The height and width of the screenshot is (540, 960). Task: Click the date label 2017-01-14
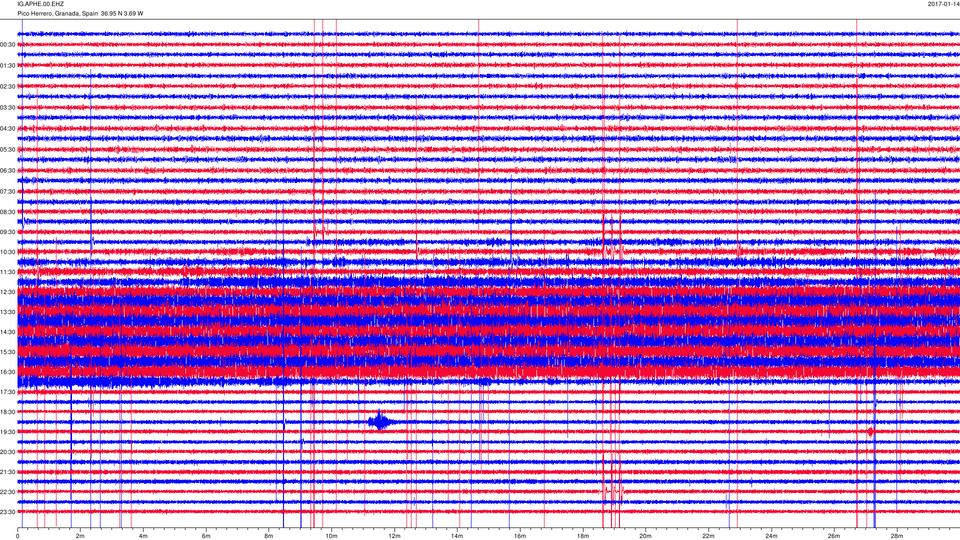pos(943,4)
